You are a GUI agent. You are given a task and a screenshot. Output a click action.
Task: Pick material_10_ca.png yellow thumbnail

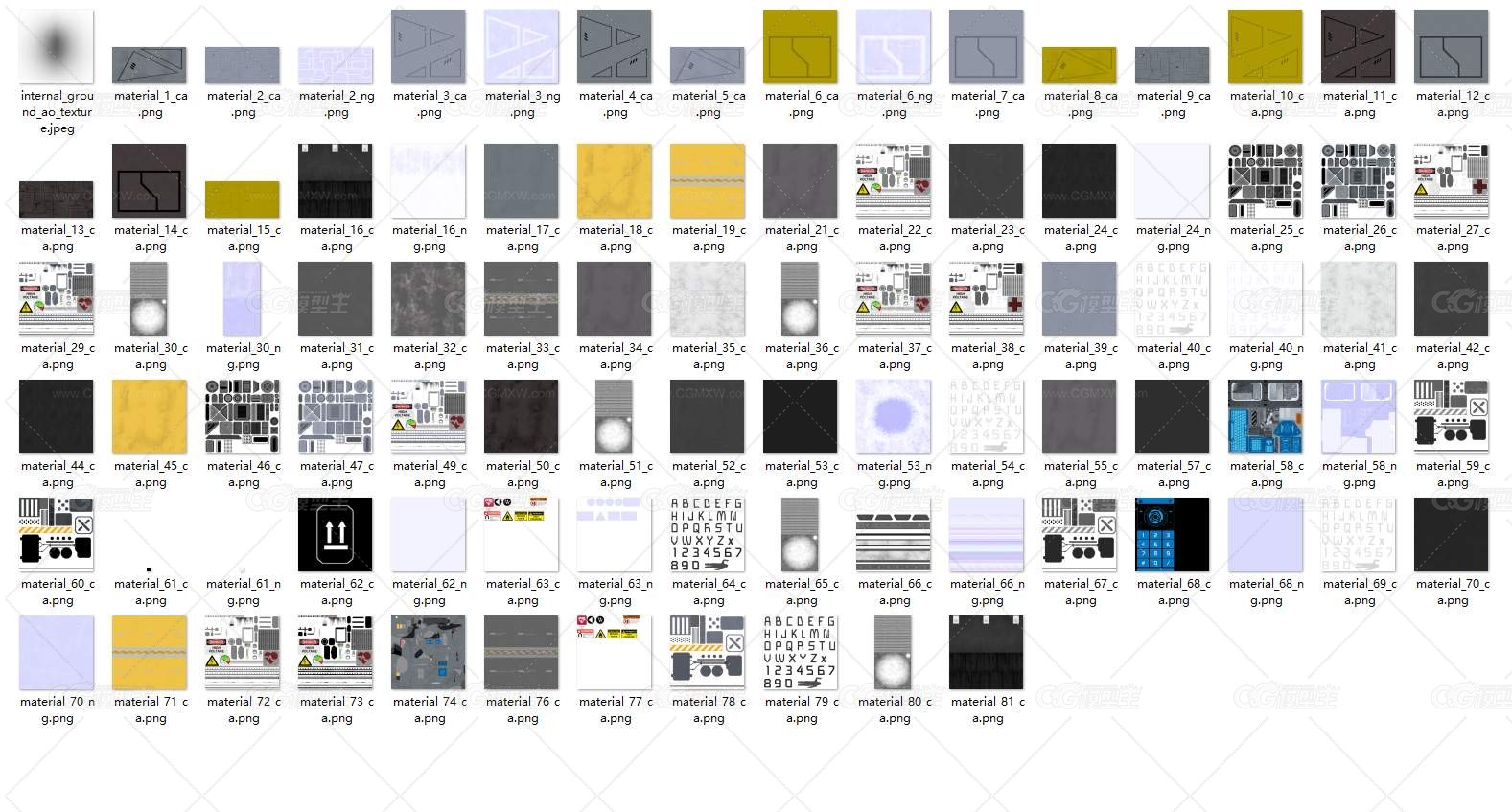coord(1266,46)
